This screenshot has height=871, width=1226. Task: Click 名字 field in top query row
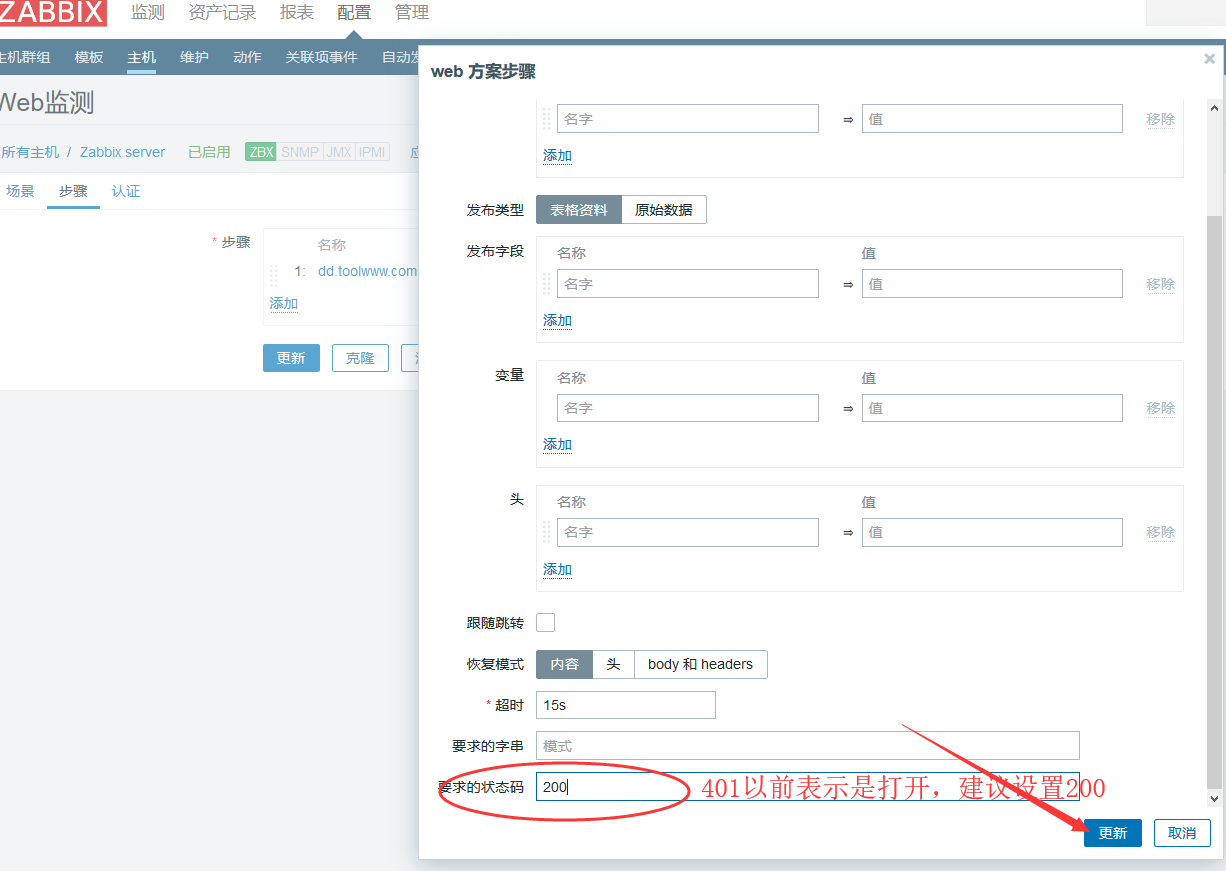click(x=688, y=119)
